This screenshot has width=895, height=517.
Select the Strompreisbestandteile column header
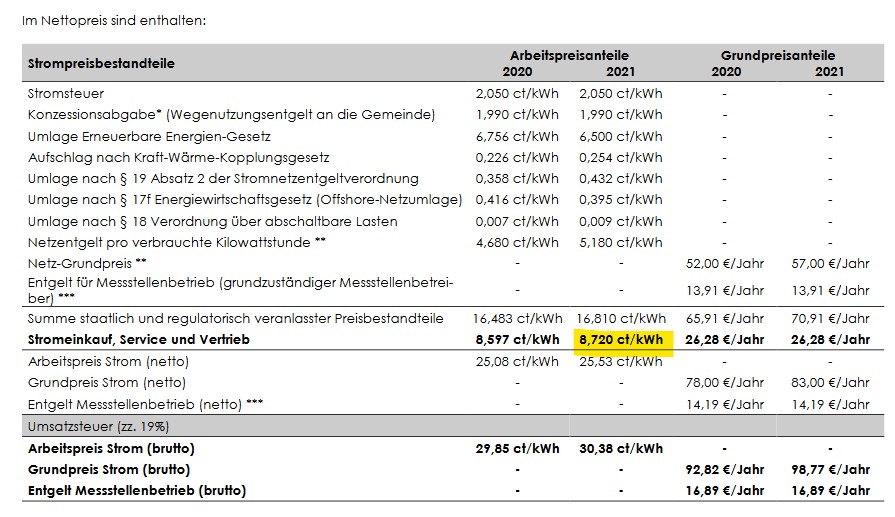pyautogui.click(x=101, y=63)
